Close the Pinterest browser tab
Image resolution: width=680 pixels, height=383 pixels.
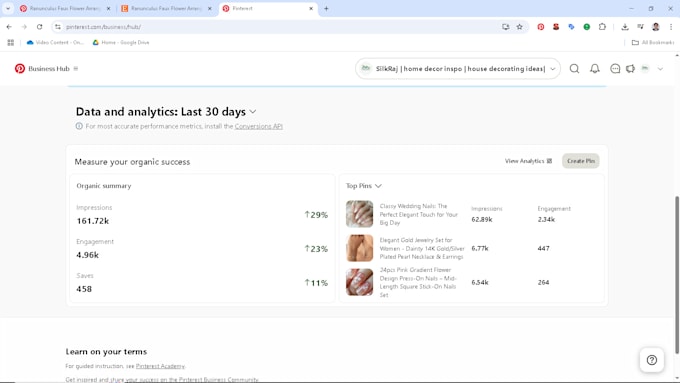[311, 8]
